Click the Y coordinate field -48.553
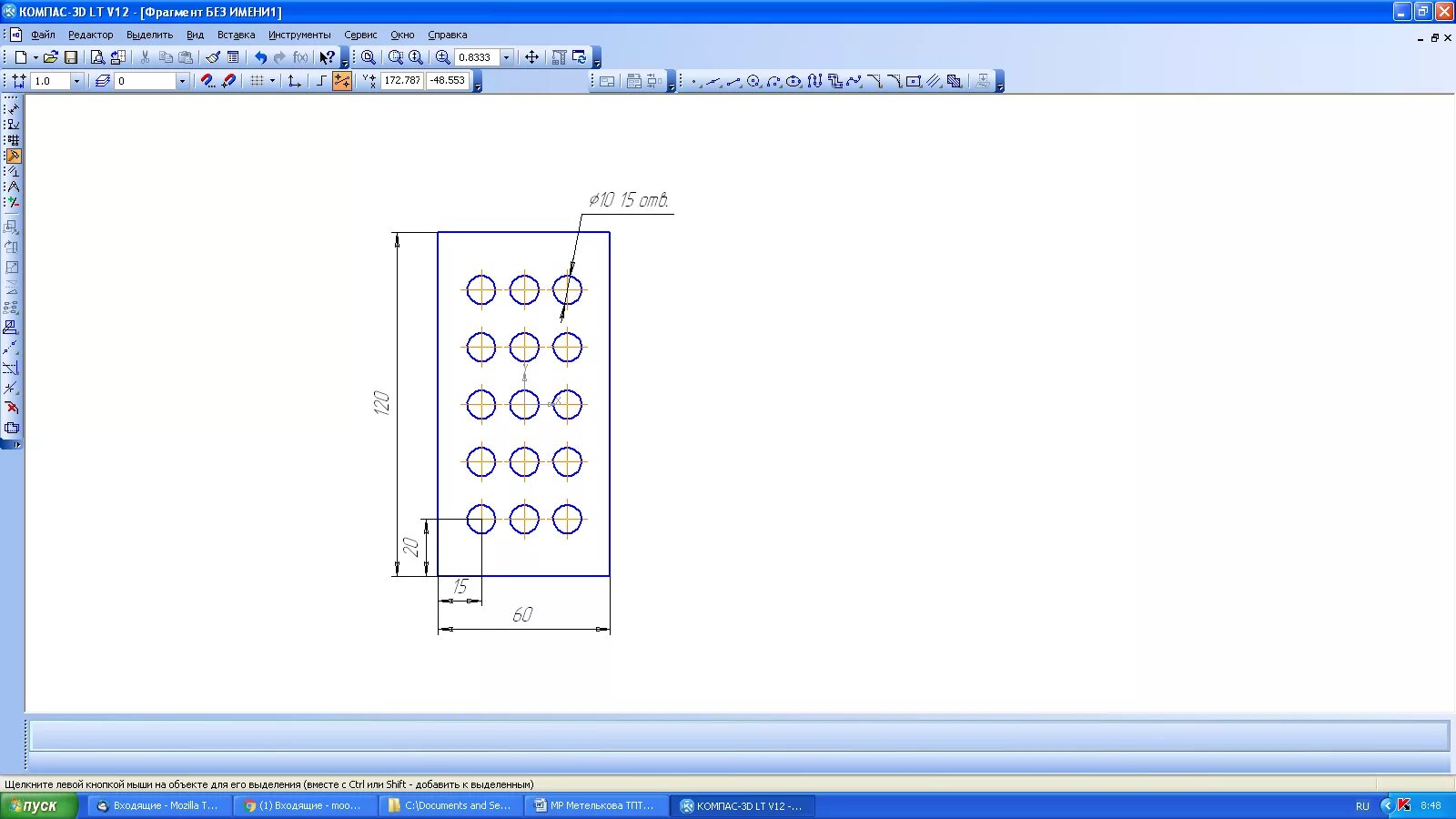Viewport: 1456px width, 819px height. pyautogui.click(x=448, y=80)
